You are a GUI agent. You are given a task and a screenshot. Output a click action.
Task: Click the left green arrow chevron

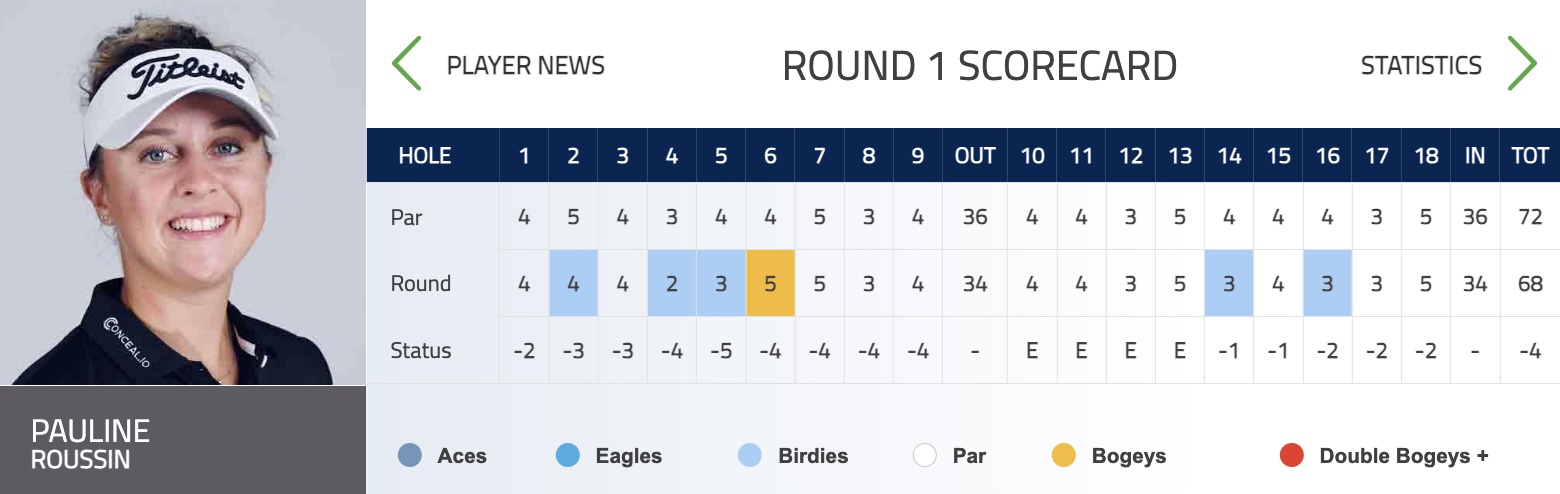point(407,64)
